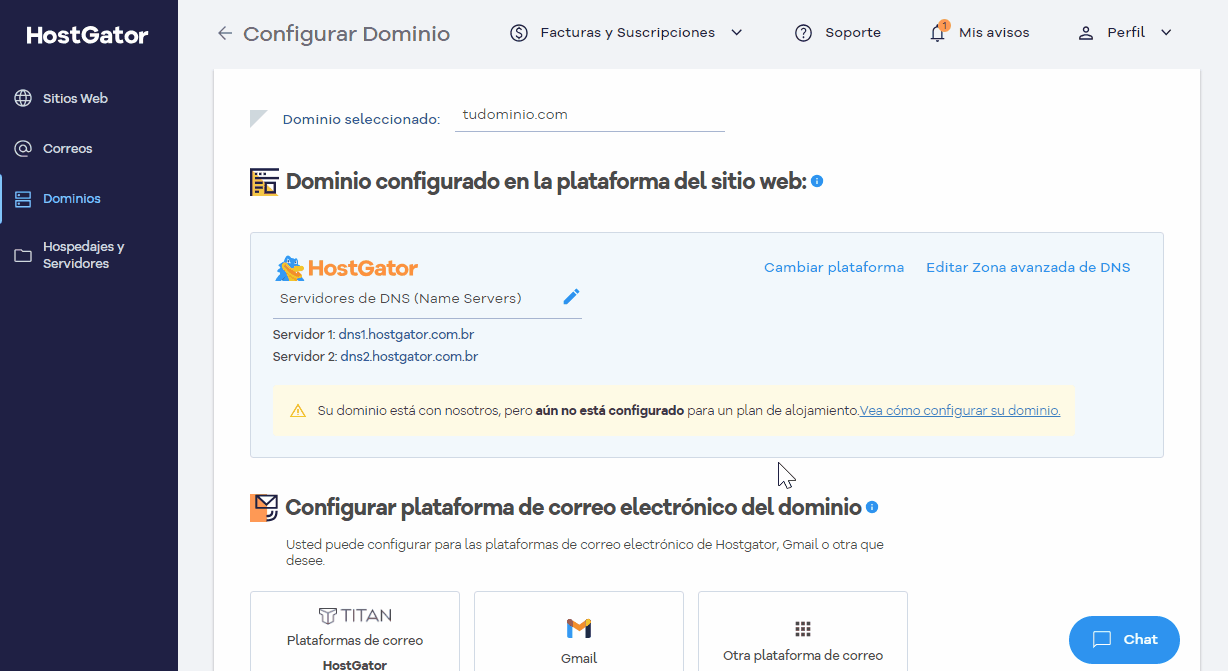Click the HostGator gator logo in DNS panel
The height and width of the screenshot is (671, 1228).
(347, 268)
